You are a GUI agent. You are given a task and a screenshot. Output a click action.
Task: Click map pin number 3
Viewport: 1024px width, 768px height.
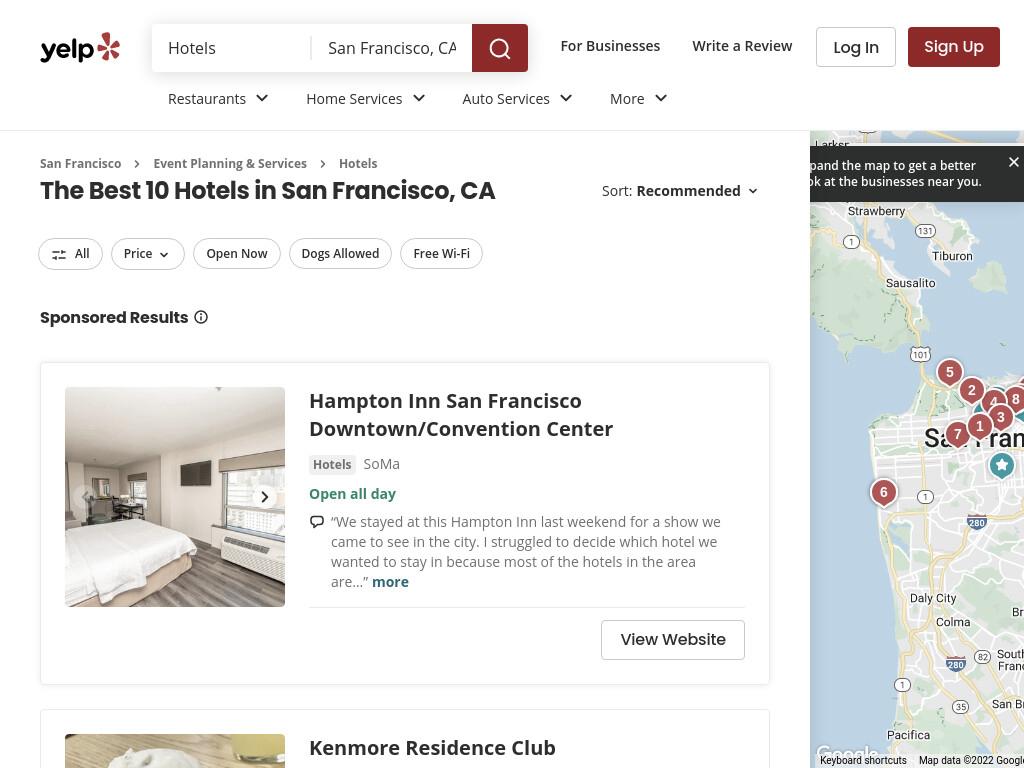click(x=1000, y=417)
